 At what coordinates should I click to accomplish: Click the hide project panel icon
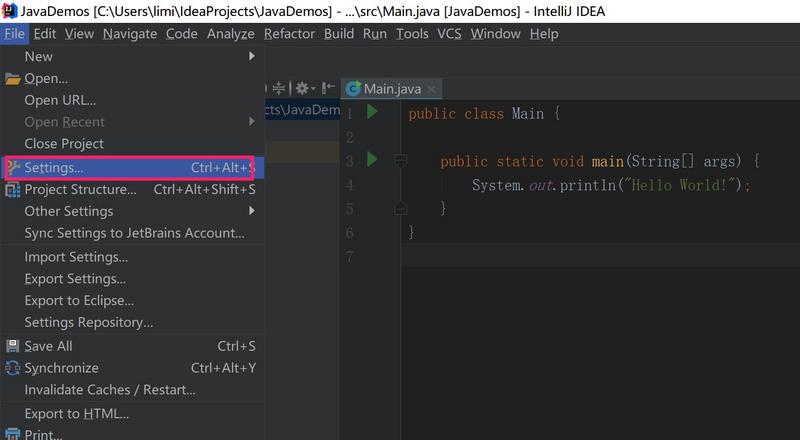coord(329,88)
